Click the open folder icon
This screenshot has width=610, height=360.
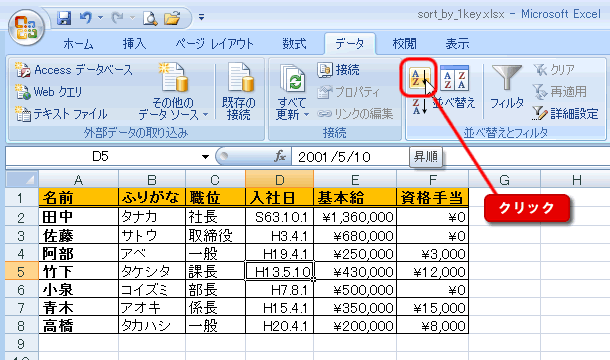(x=172, y=18)
